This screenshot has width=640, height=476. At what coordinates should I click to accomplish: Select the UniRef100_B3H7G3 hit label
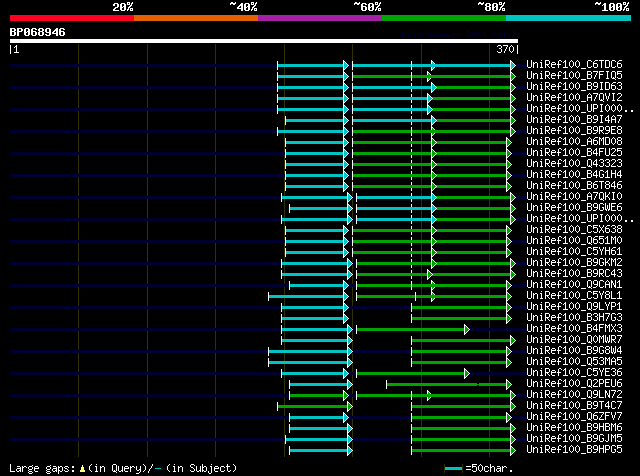574,318
